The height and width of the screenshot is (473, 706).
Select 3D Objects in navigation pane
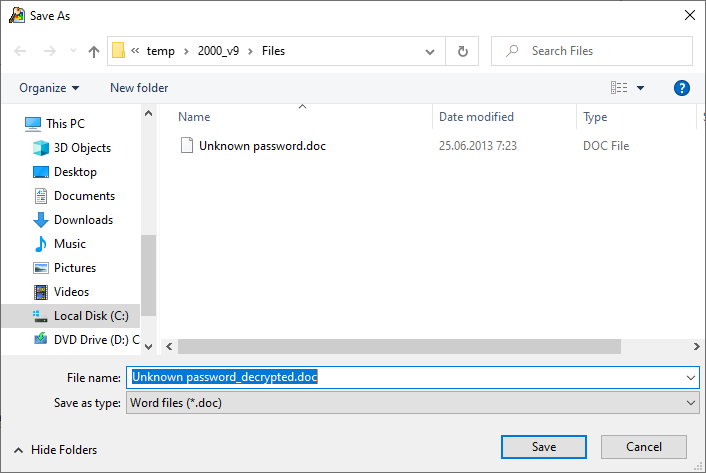pos(82,148)
